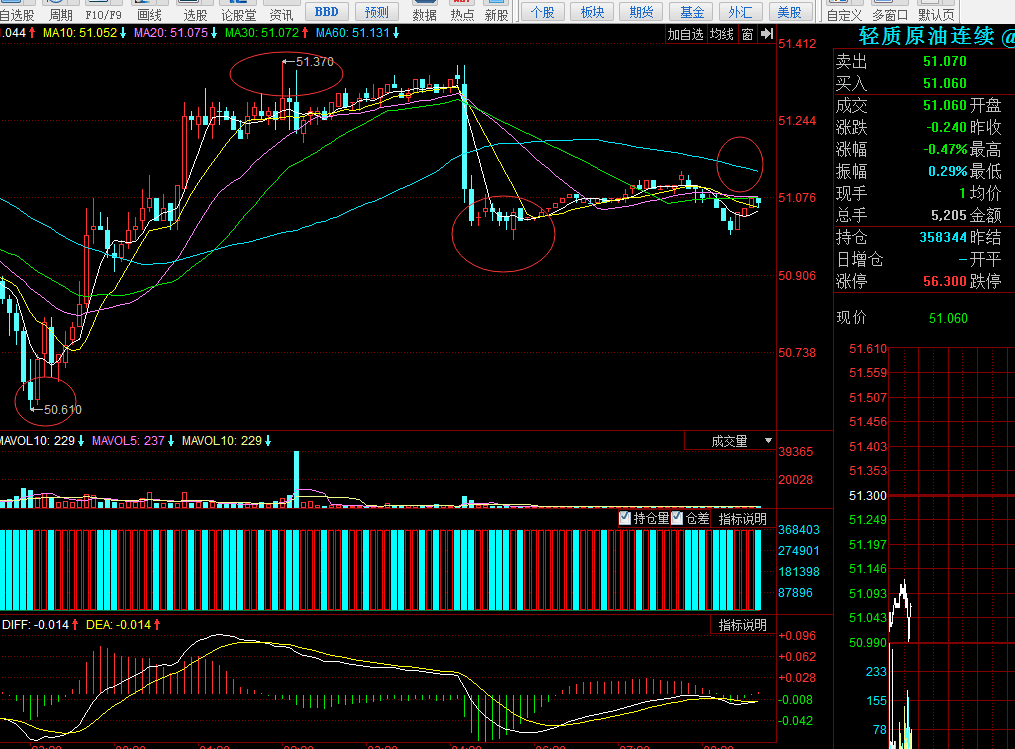Click the 总手 total volume 5,205

tap(948, 215)
